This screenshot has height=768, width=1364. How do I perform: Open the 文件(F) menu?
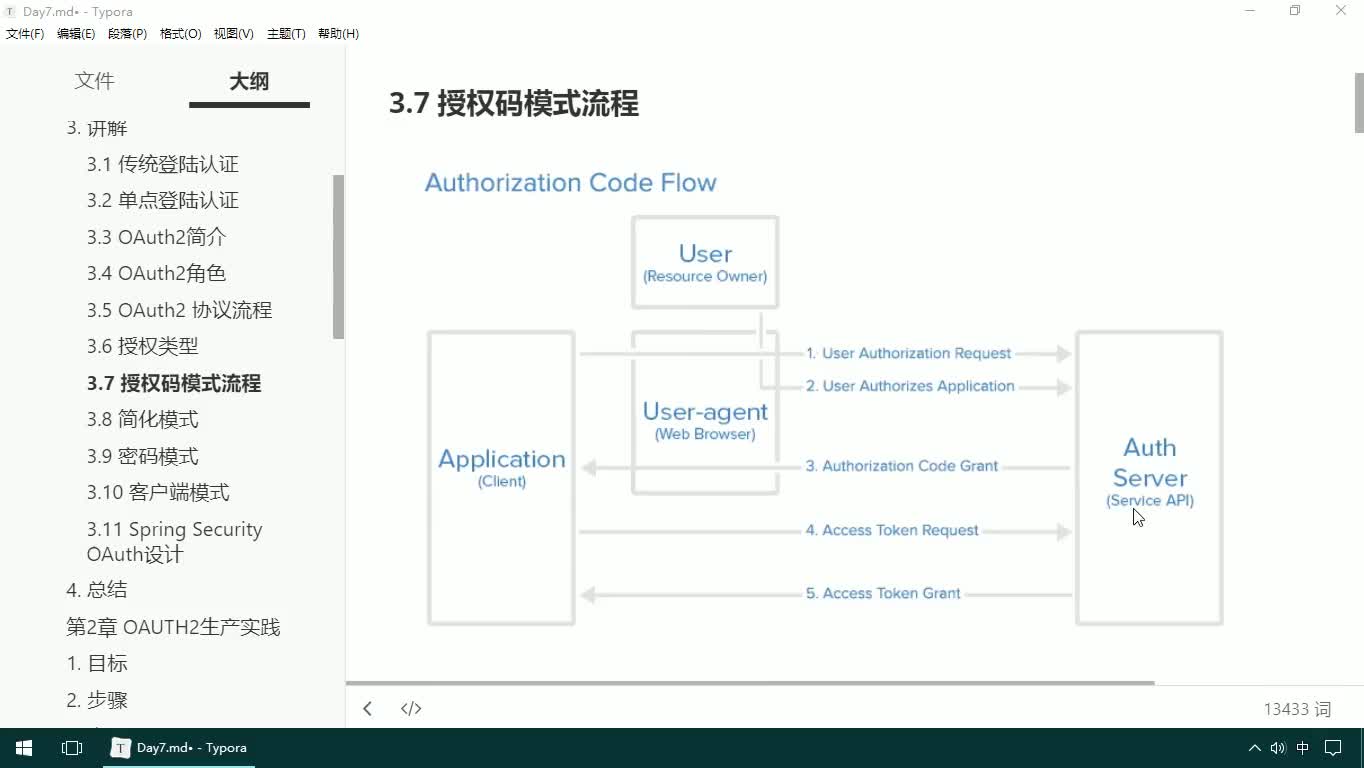[25, 34]
